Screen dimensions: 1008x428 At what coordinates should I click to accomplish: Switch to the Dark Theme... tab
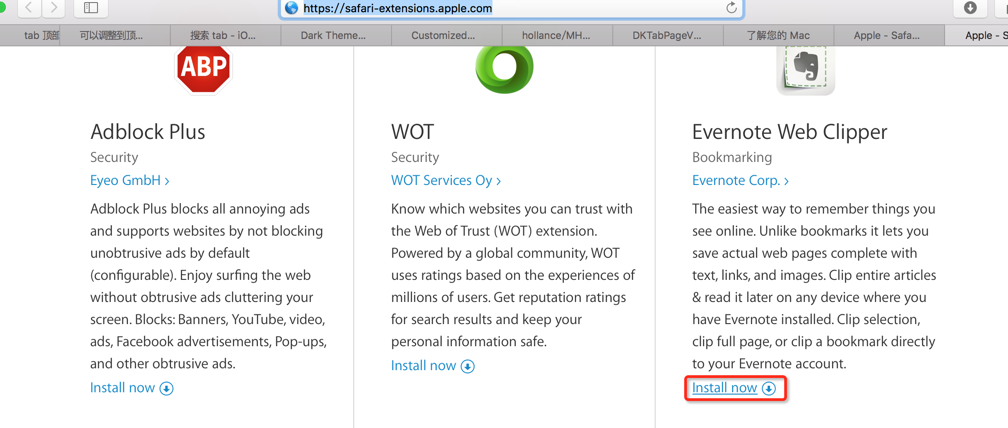click(333, 35)
